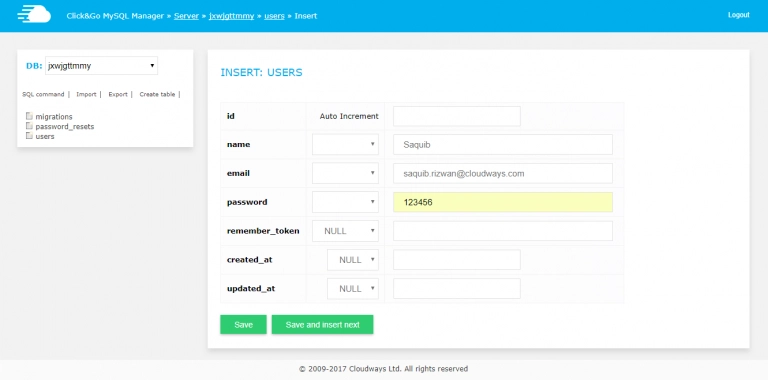Open the remember_token NULL dropdown
768x380 pixels.
point(345,231)
